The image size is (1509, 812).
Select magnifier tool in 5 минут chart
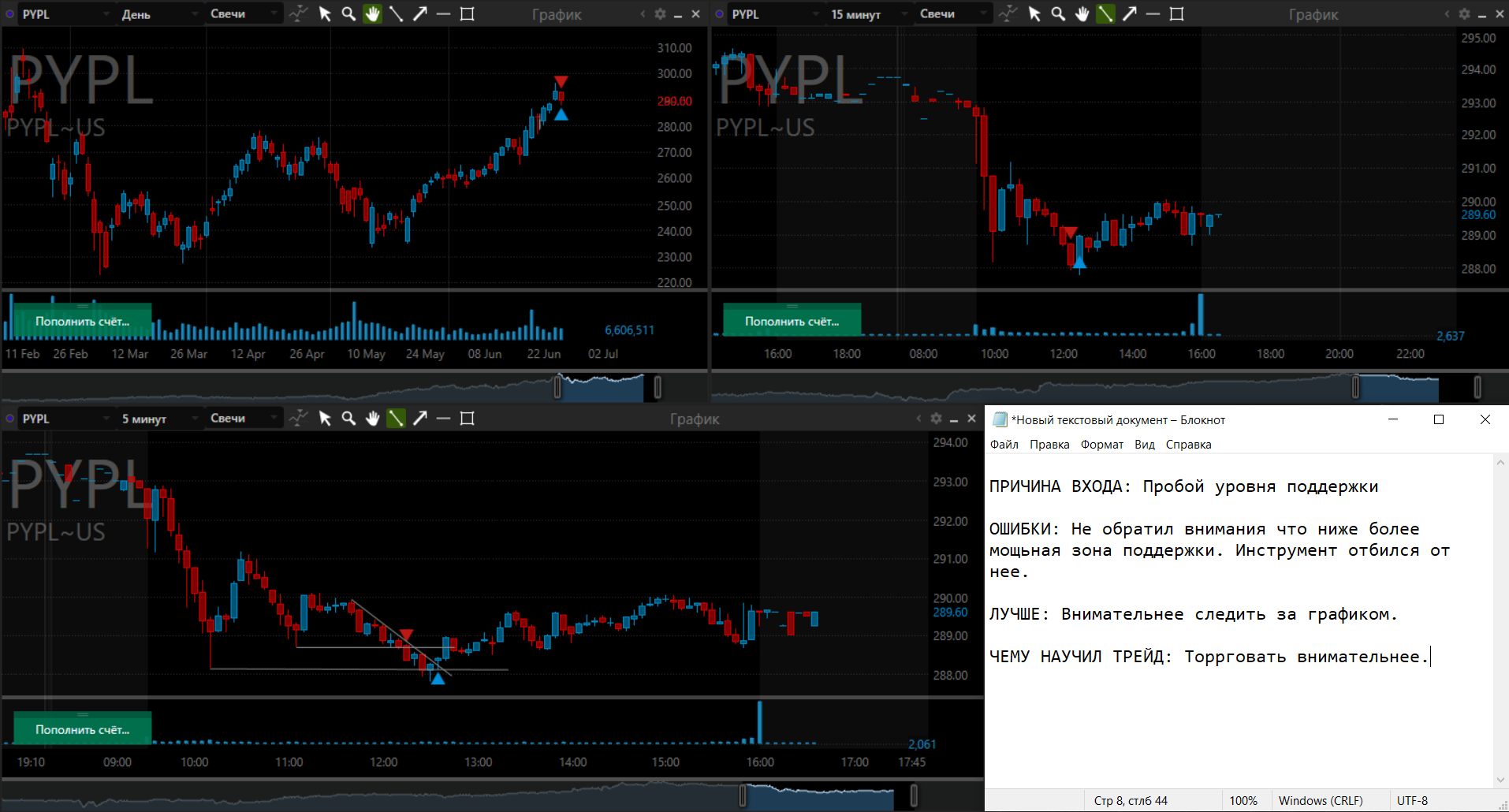(348, 418)
